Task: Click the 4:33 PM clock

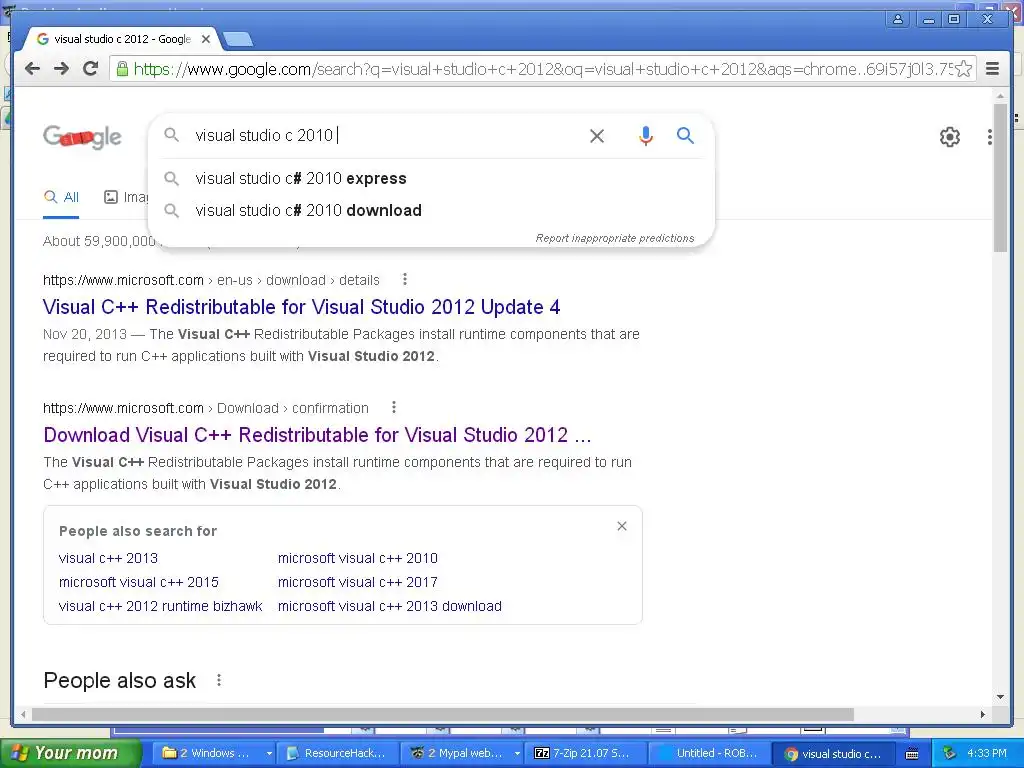Action: coord(987,753)
